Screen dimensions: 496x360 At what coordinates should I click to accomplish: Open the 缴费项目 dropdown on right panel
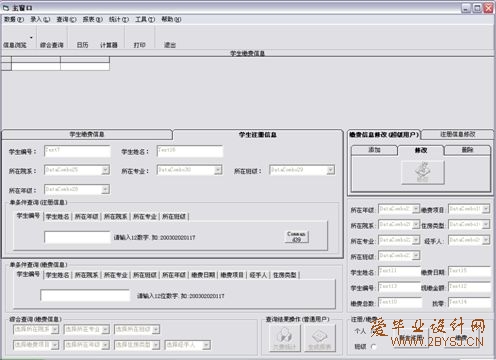tap(486, 209)
